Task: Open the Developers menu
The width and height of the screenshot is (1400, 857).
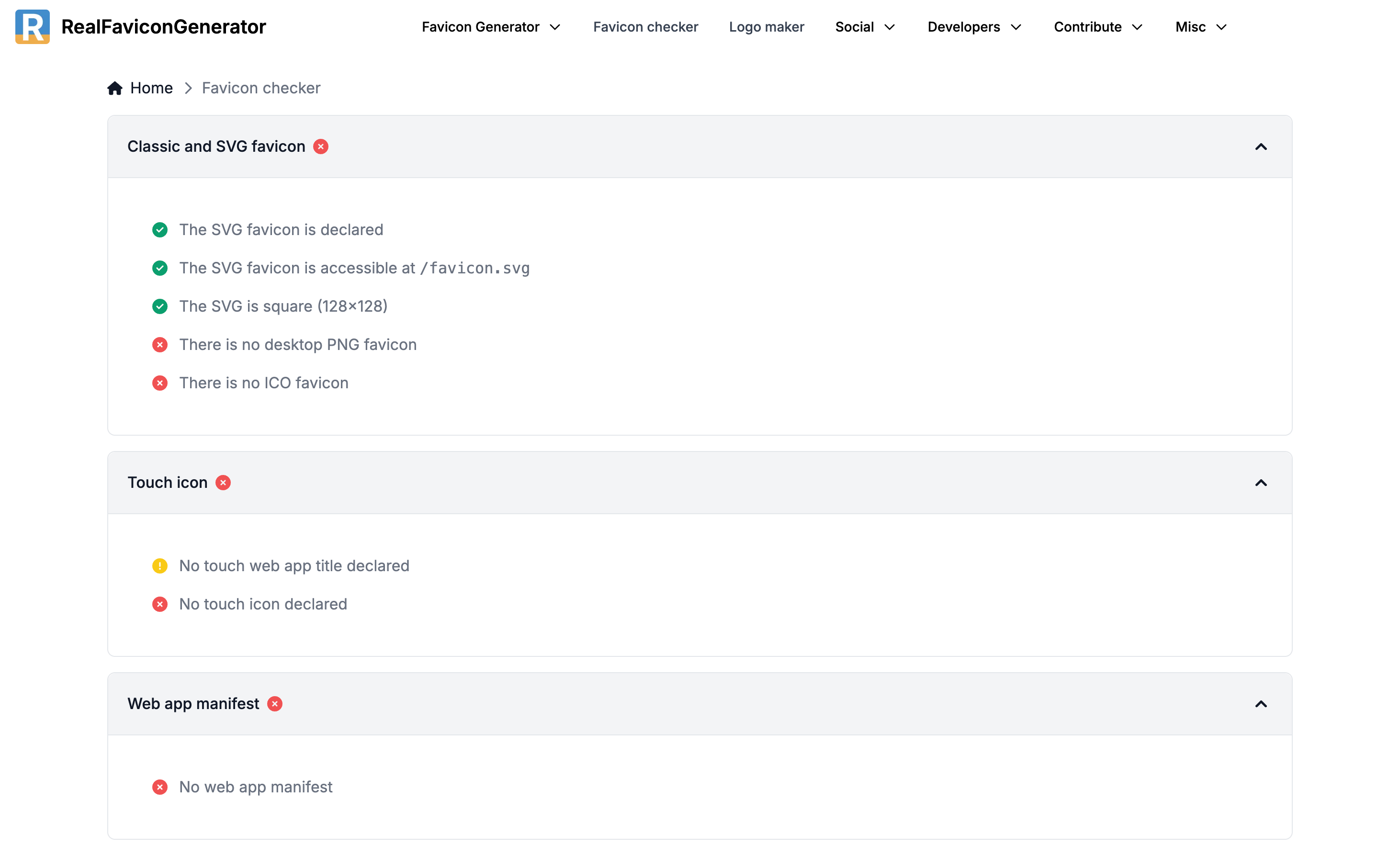Action: click(x=964, y=27)
